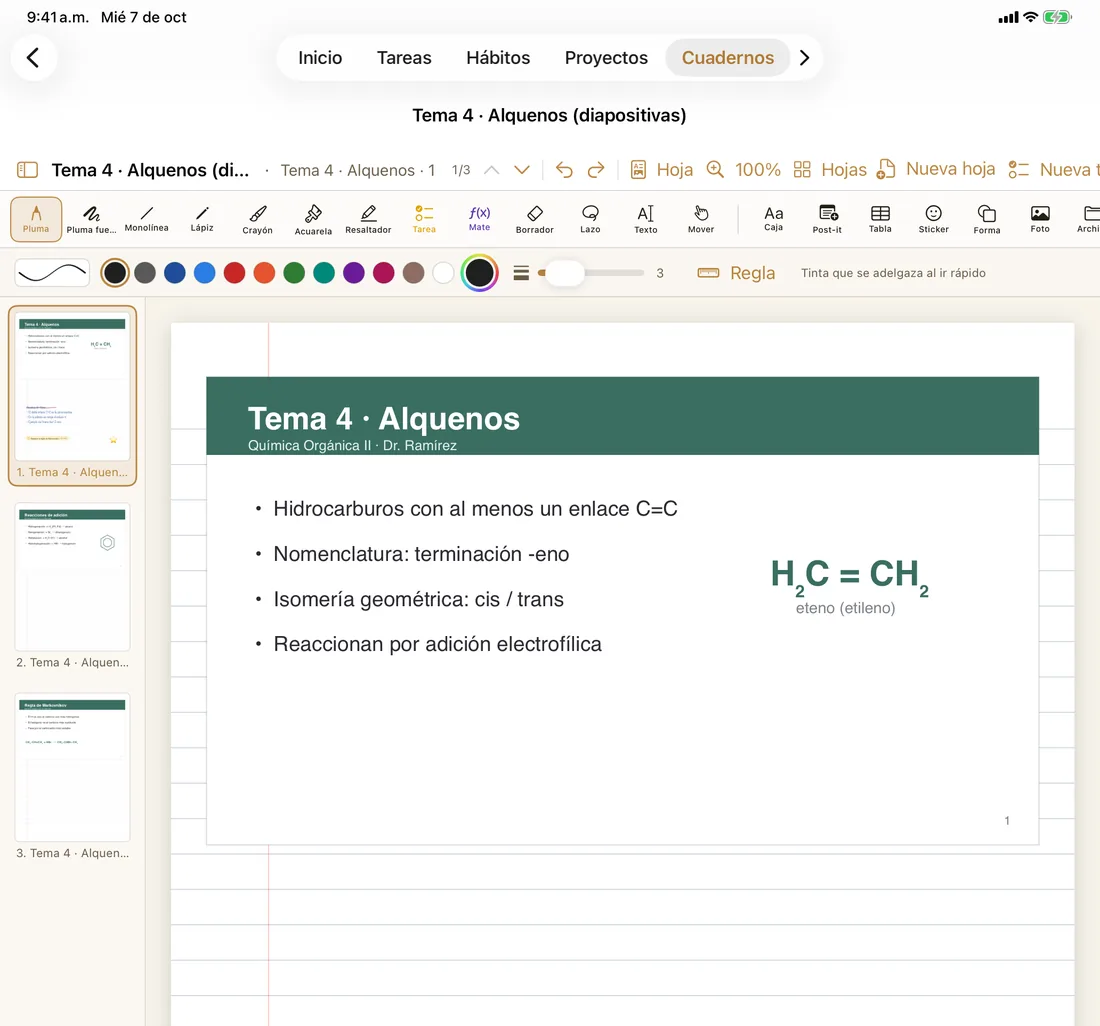The image size is (1100, 1026).
Task: Switch to the Hábitos tab
Action: point(498,58)
